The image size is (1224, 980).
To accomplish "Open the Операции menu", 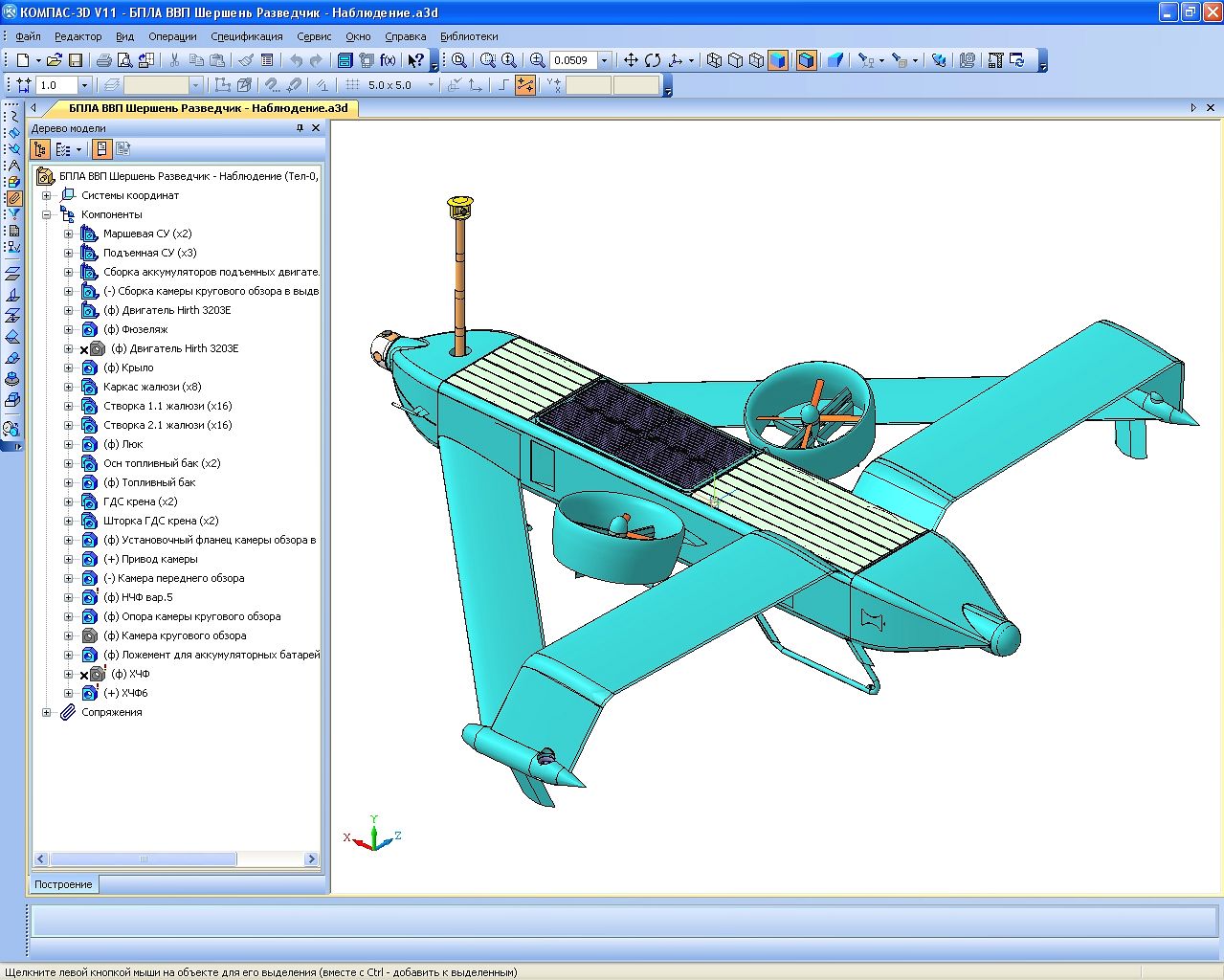I will (x=172, y=36).
